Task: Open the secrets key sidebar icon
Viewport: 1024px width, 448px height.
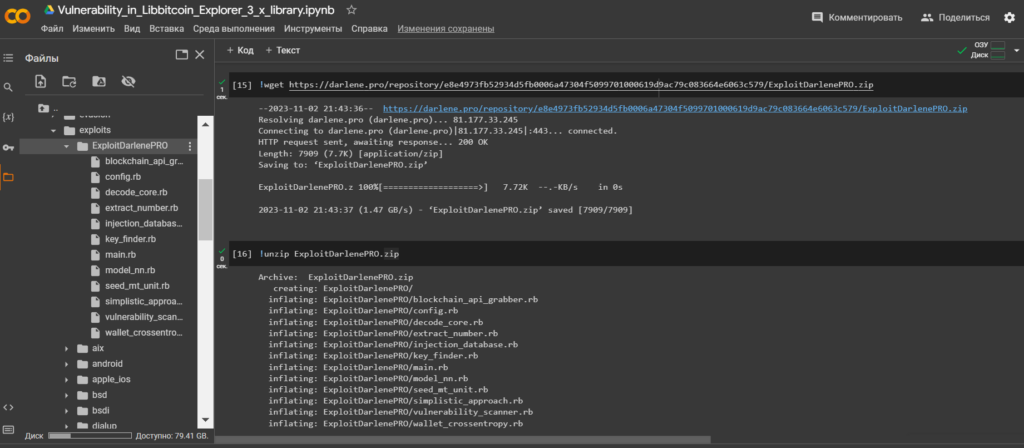Action: 8,147
